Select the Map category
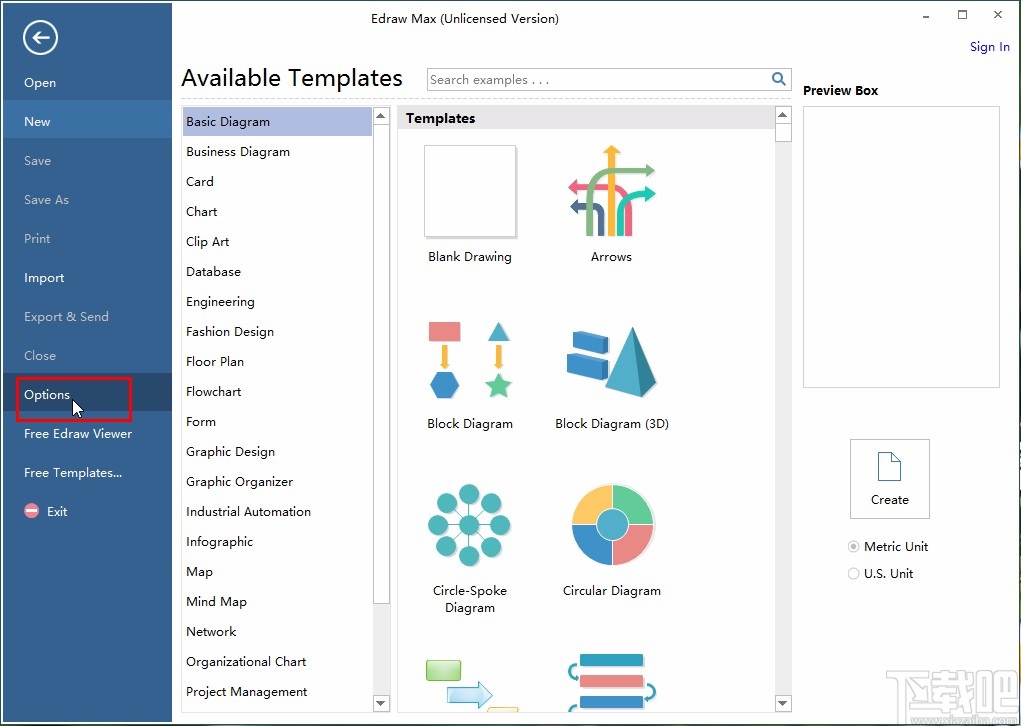 point(277,571)
